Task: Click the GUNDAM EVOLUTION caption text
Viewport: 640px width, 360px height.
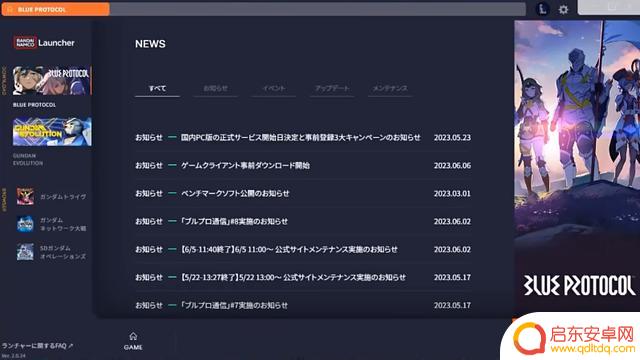Action: click(x=28, y=159)
